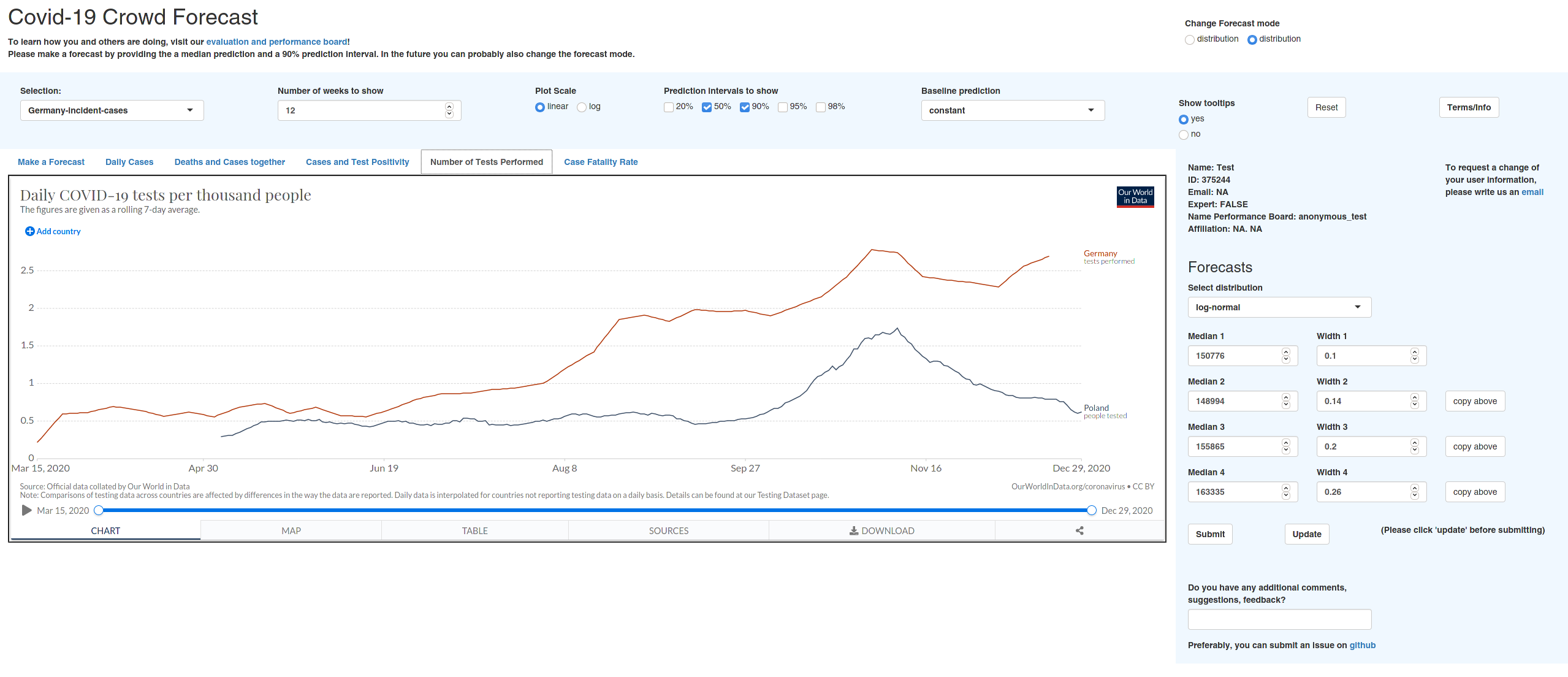Increase Median 1 value with stepper arrow
This screenshot has height=677, width=1568.
pyautogui.click(x=1286, y=352)
